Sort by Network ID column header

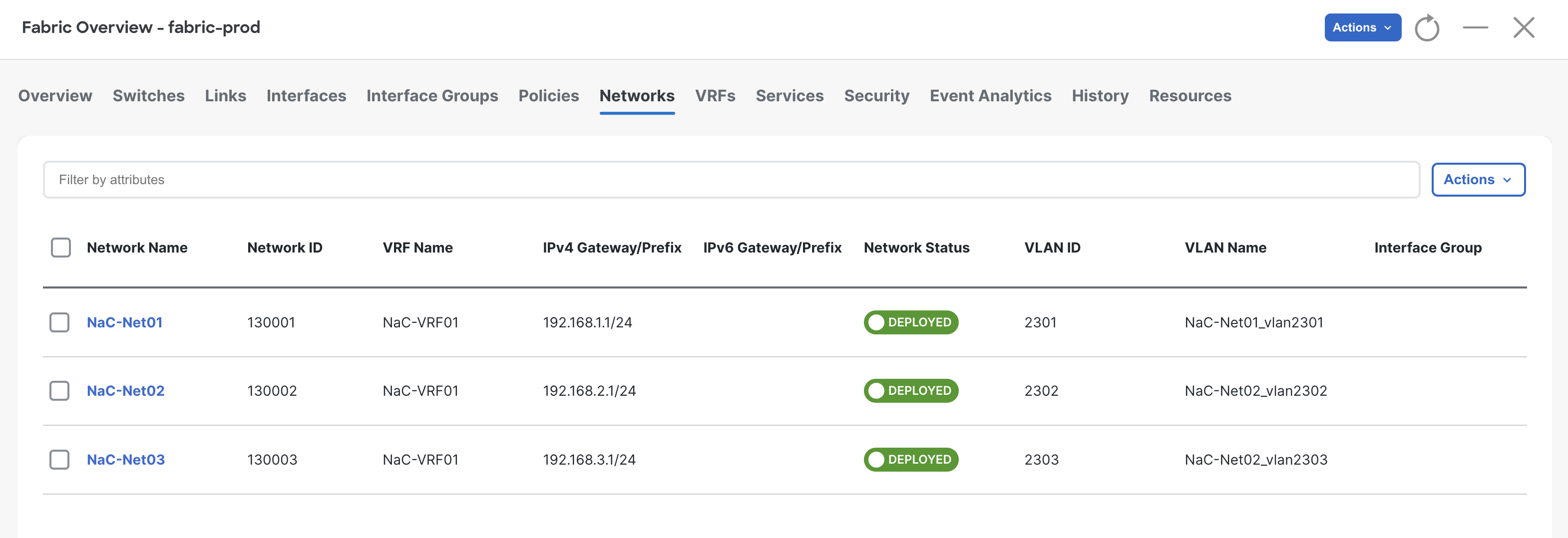tap(285, 248)
